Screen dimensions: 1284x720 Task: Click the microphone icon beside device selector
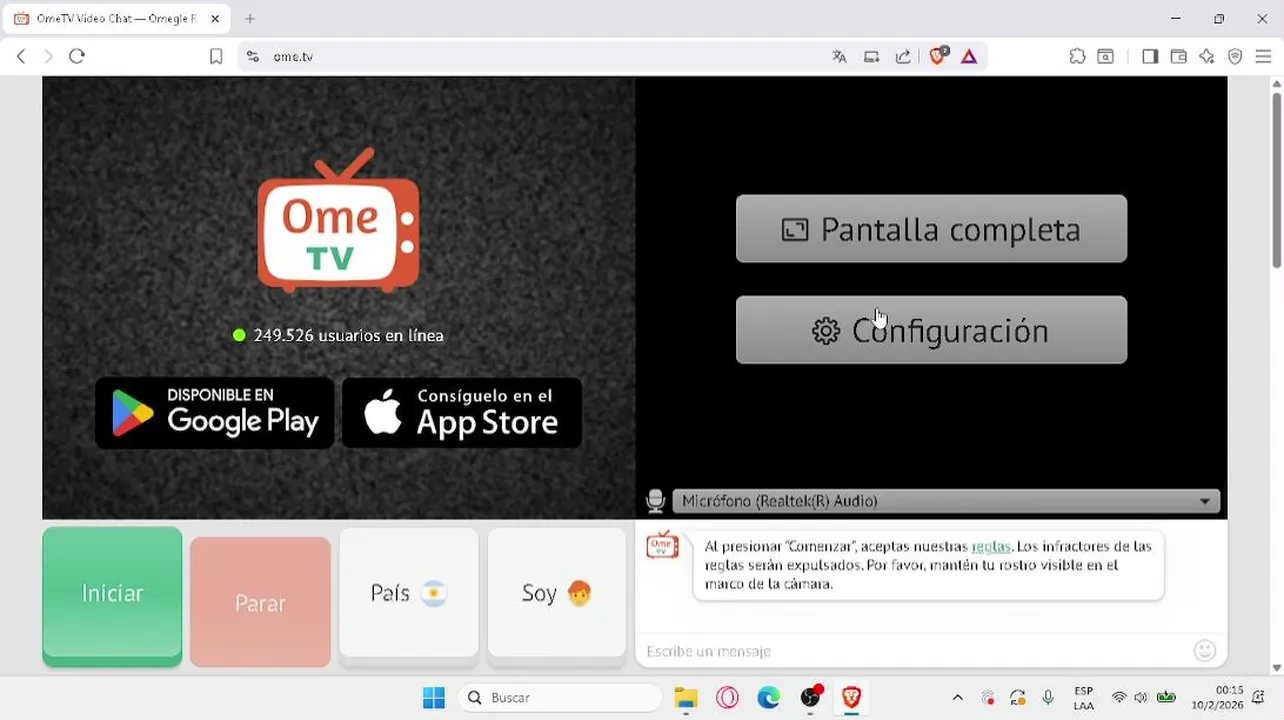(x=655, y=501)
